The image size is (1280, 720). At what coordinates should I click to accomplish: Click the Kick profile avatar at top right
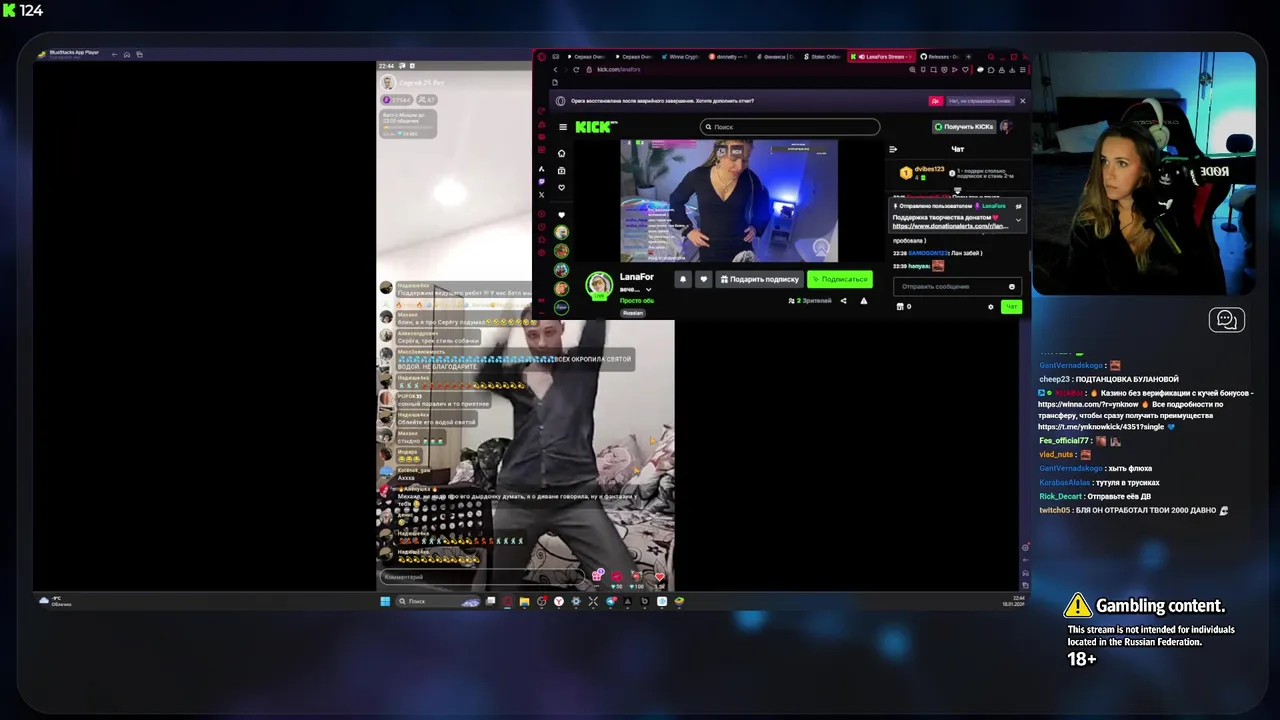point(1006,127)
